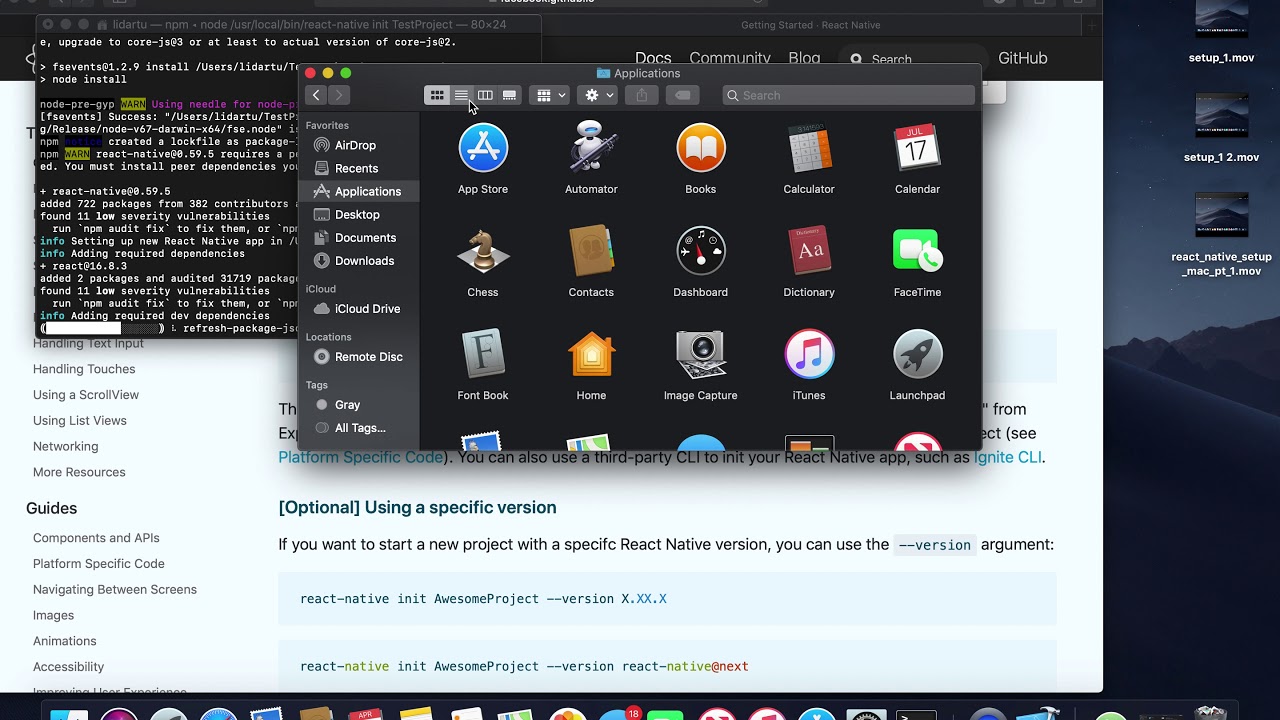Open the Calculator app icon
This screenshot has width=1280, height=720.
(x=809, y=148)
